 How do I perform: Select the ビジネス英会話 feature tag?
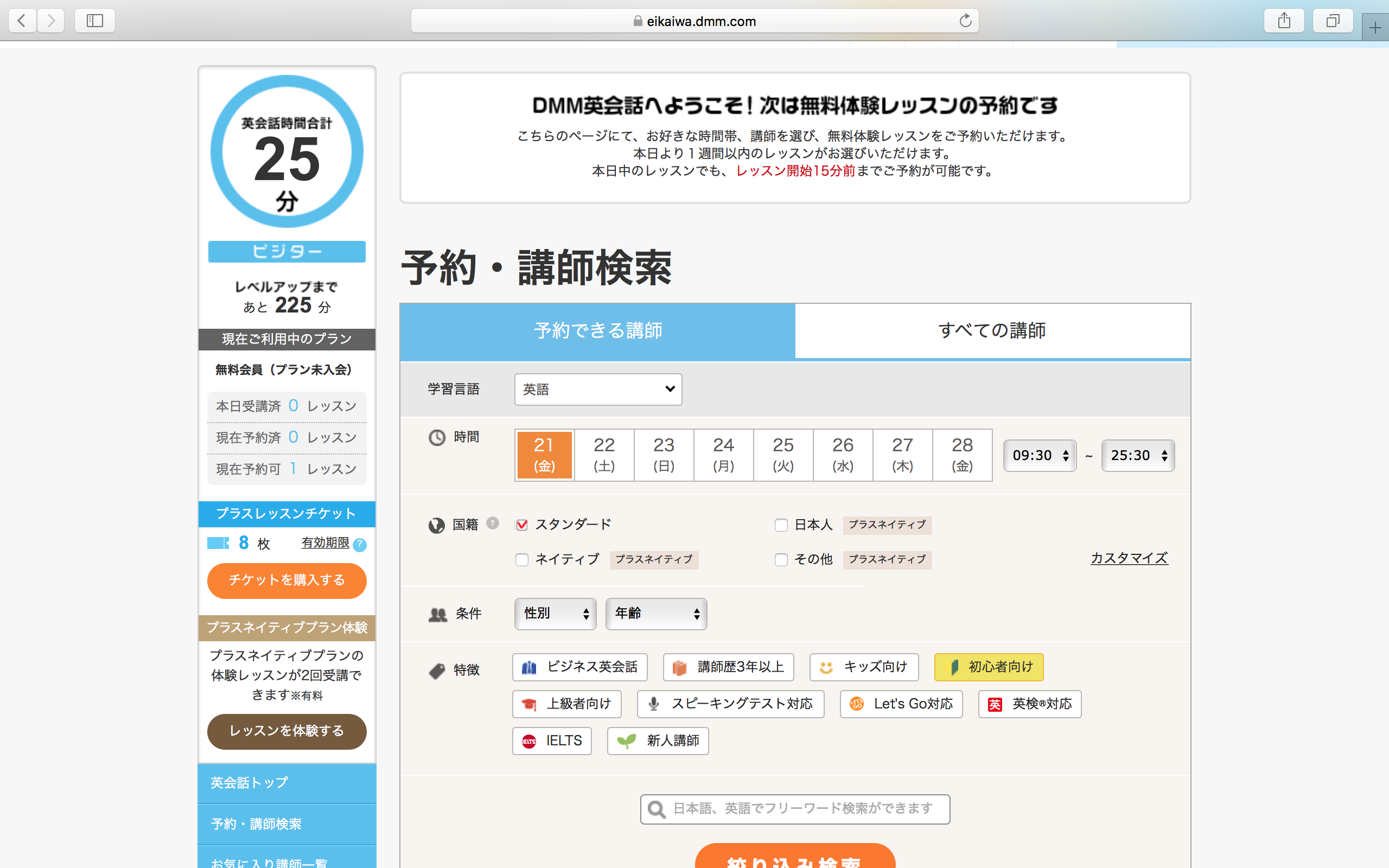[x=579, y=667]
